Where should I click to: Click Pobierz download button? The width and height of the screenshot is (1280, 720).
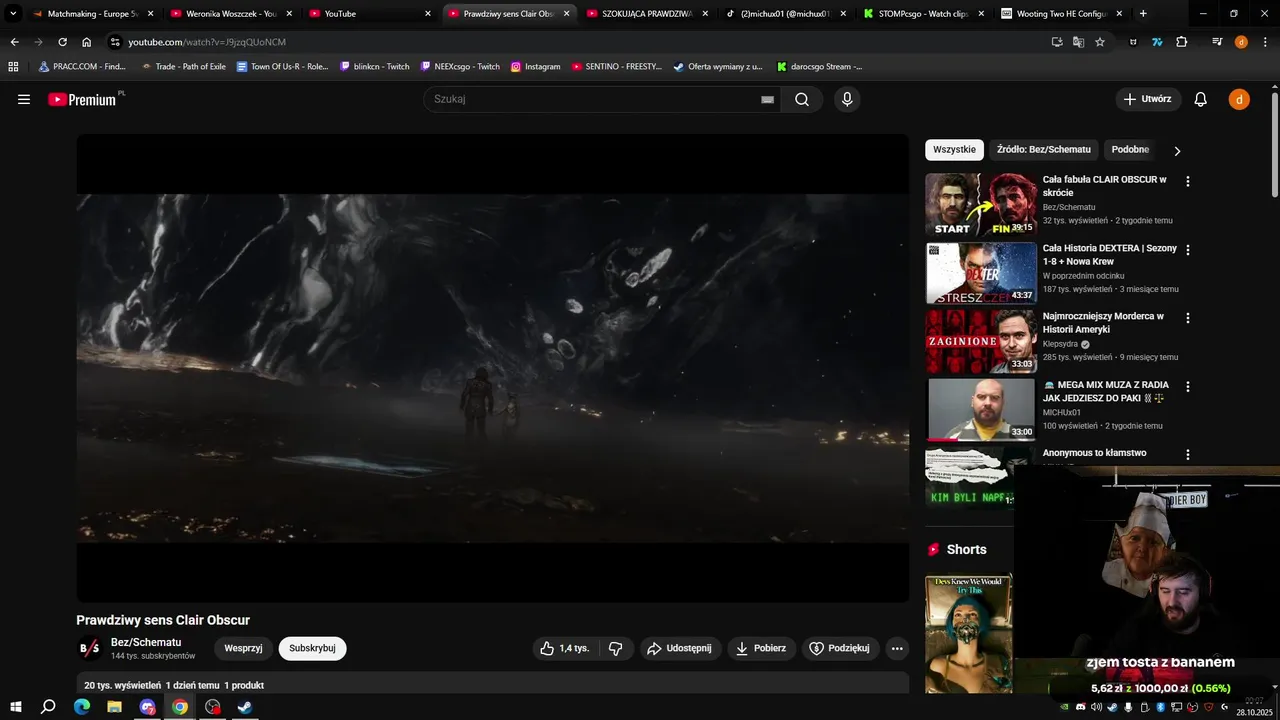[761, 648]
